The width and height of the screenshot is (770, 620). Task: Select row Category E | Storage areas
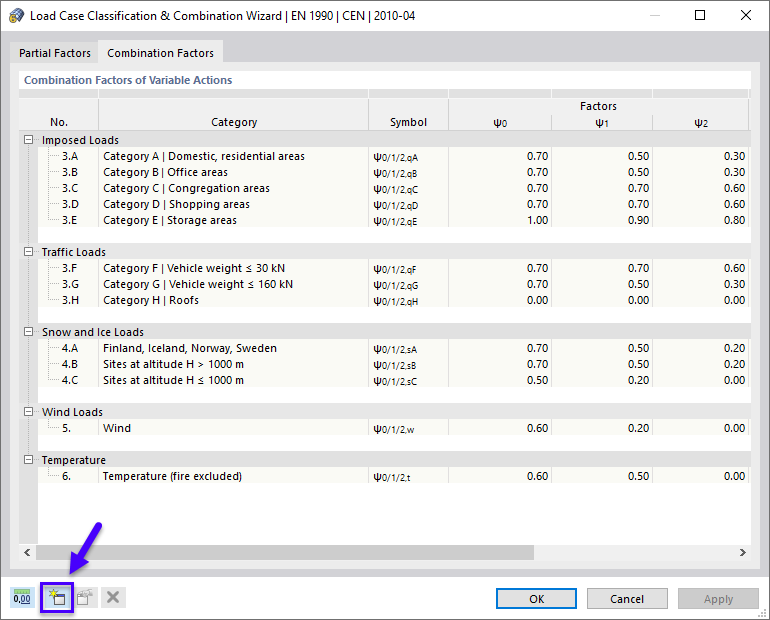(394, 220)
